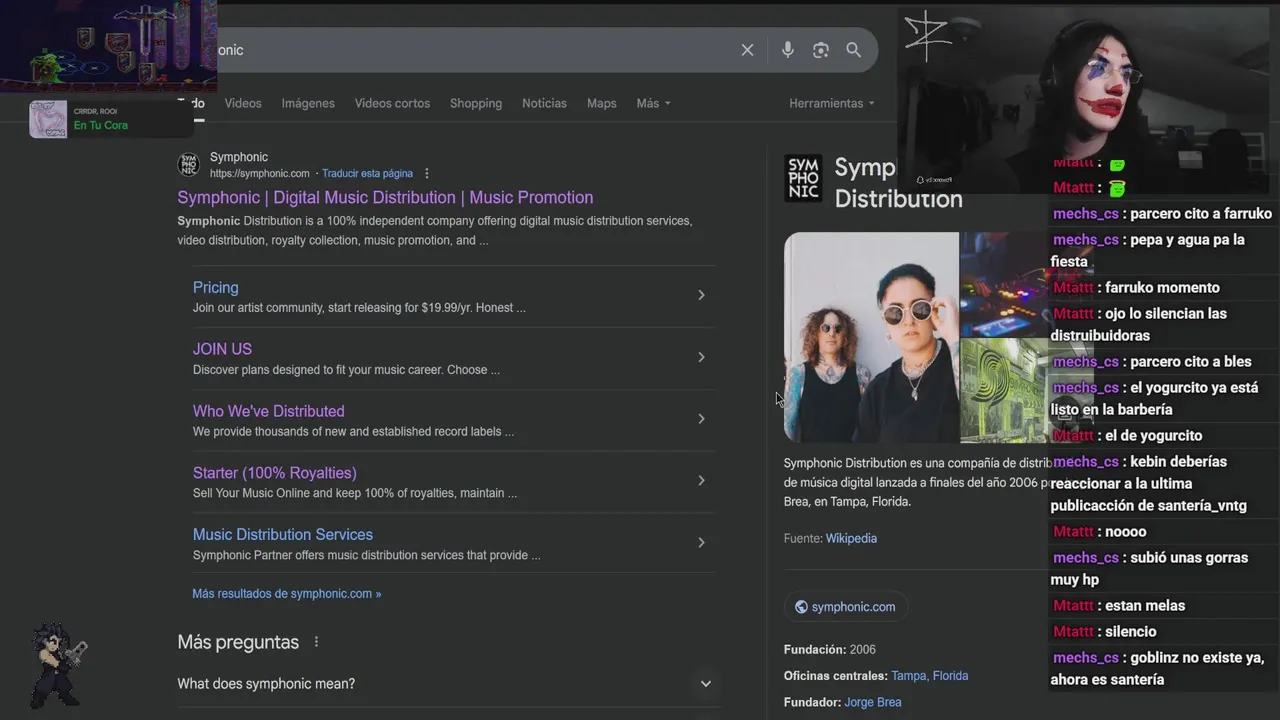The height and width of the screenshot is (720, 1280).
Task: Submit search using magnifying glass icon
Action: click(854, 50)
